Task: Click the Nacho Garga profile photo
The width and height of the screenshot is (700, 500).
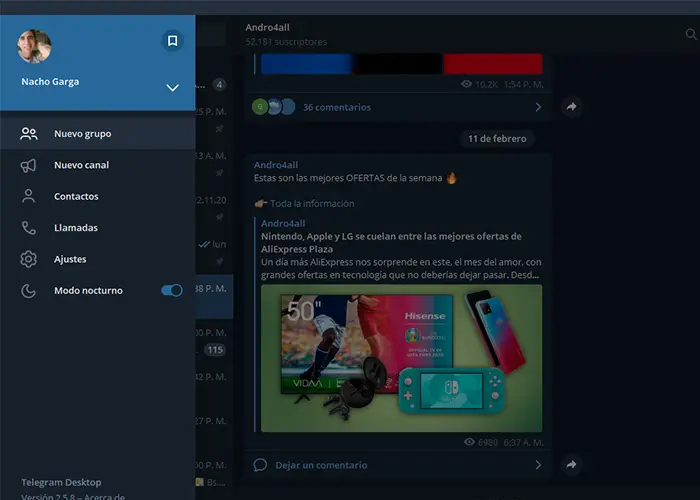Action: [34, 46]
